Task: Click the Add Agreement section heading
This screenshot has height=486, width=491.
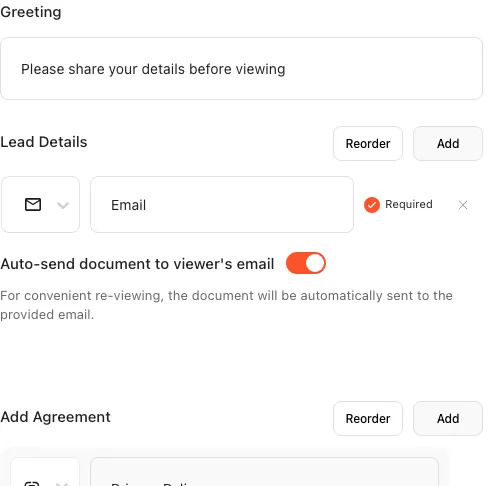Action: [55, 417]
